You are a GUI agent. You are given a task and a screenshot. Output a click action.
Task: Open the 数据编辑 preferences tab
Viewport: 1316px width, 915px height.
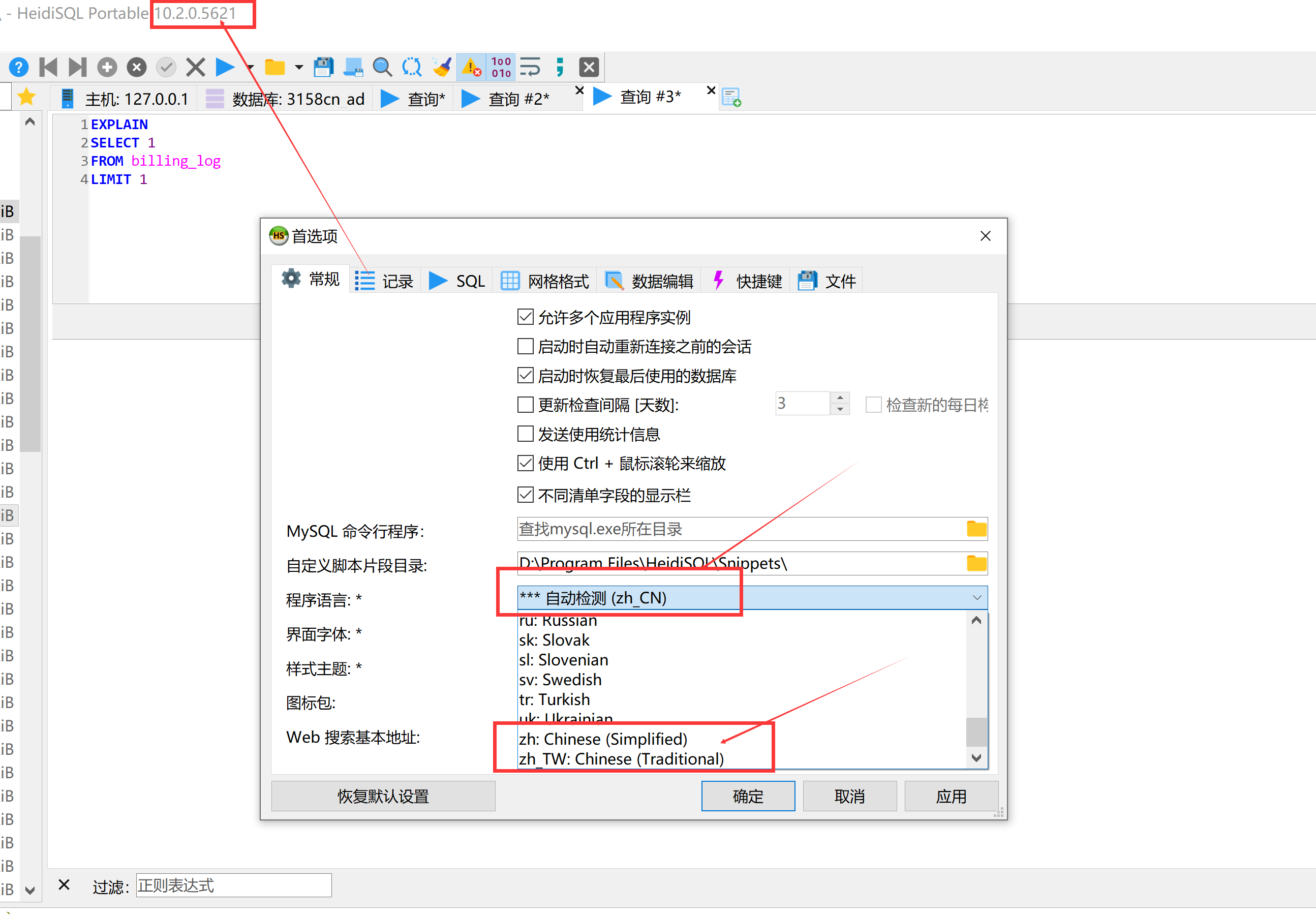(650, 281)
